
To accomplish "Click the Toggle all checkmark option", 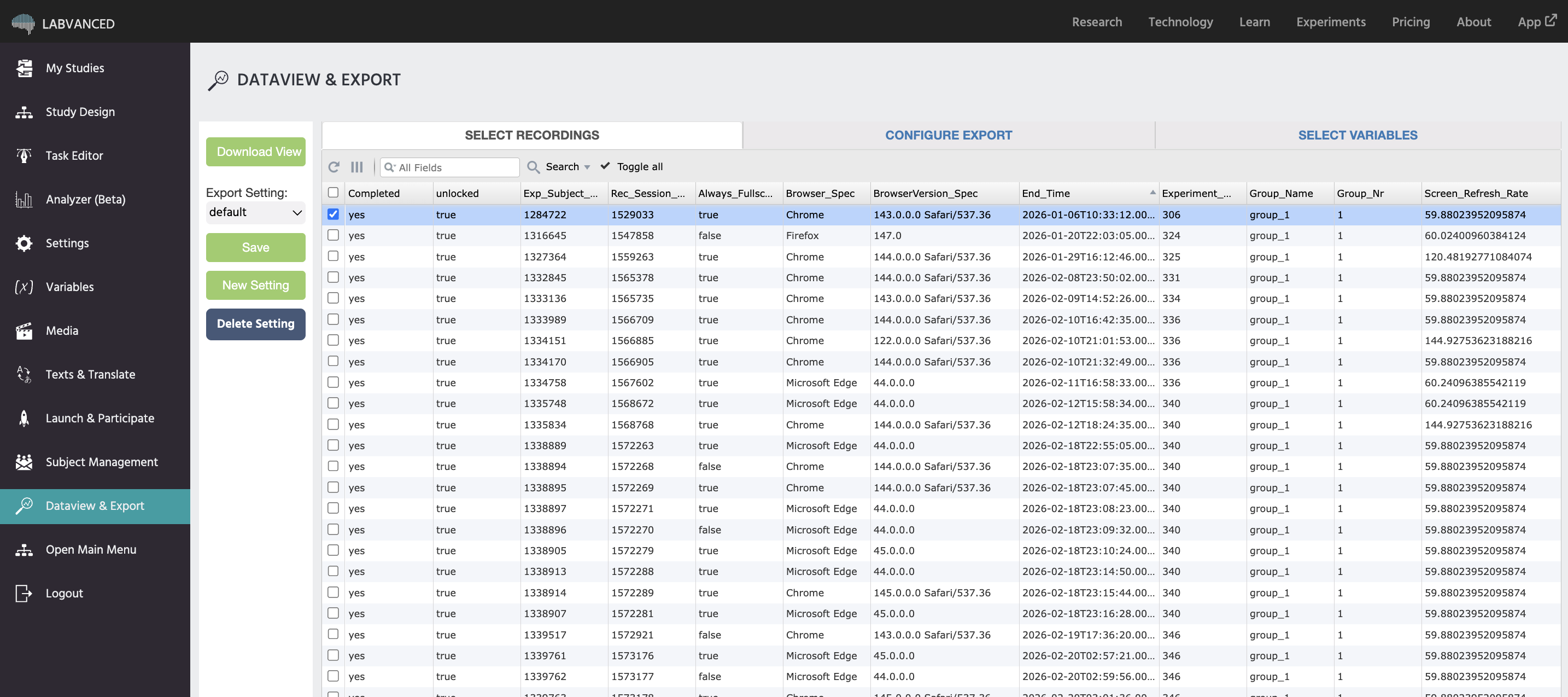I will tap(631, 167).
